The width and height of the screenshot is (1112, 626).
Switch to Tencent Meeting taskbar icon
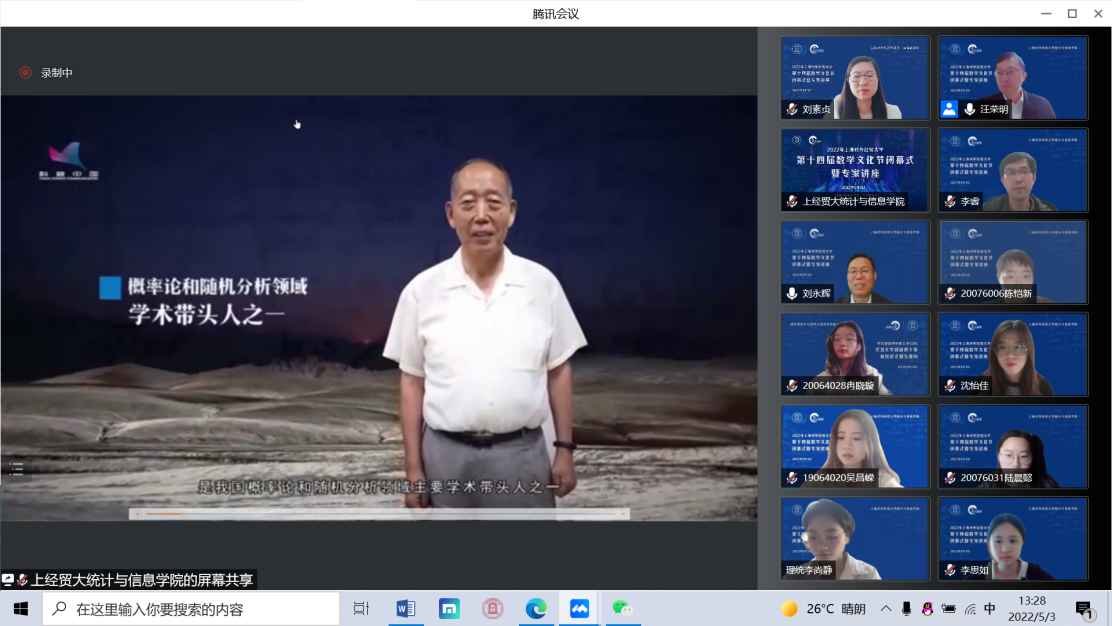(579, 608)
